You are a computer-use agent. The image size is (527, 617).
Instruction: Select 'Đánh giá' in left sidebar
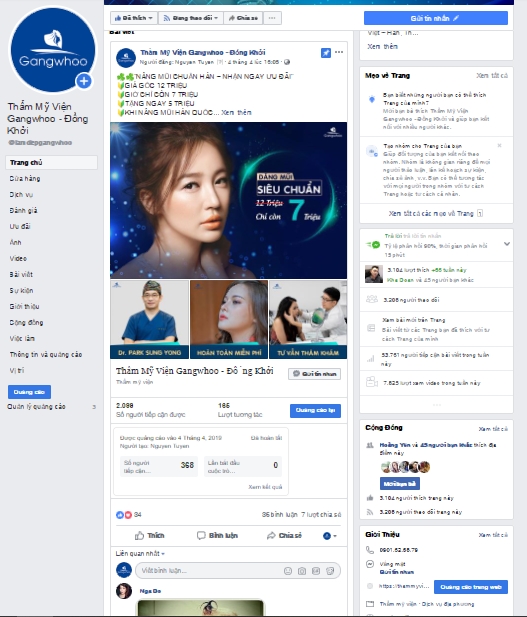[x=24, y=211]
